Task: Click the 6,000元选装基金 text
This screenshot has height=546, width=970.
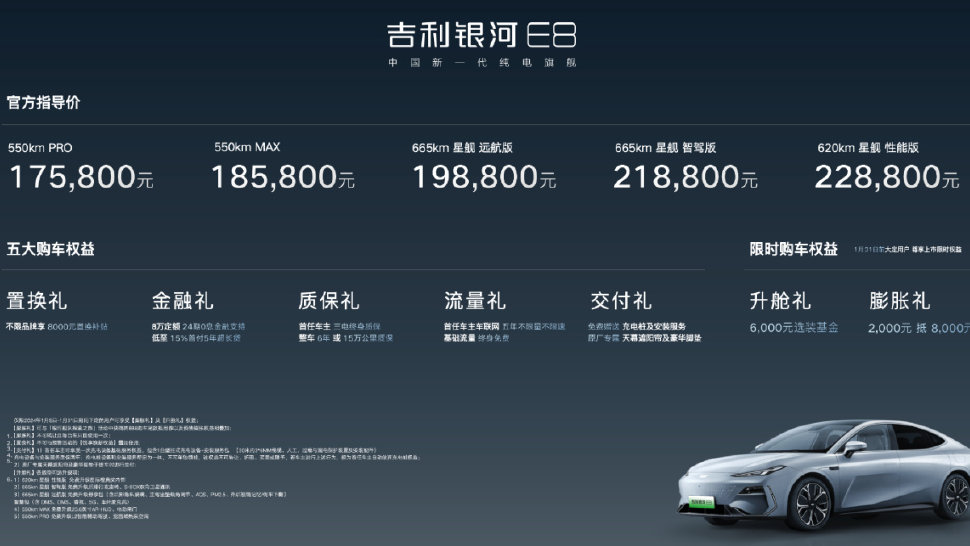Action: (x=794, y=328)
